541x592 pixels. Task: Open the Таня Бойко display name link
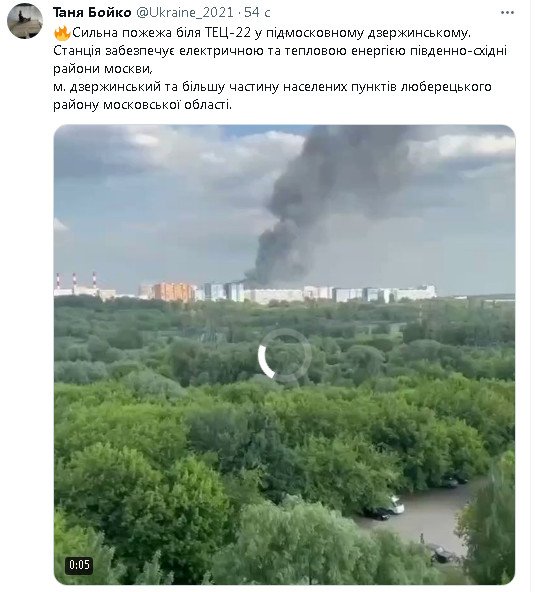(92, 12)
